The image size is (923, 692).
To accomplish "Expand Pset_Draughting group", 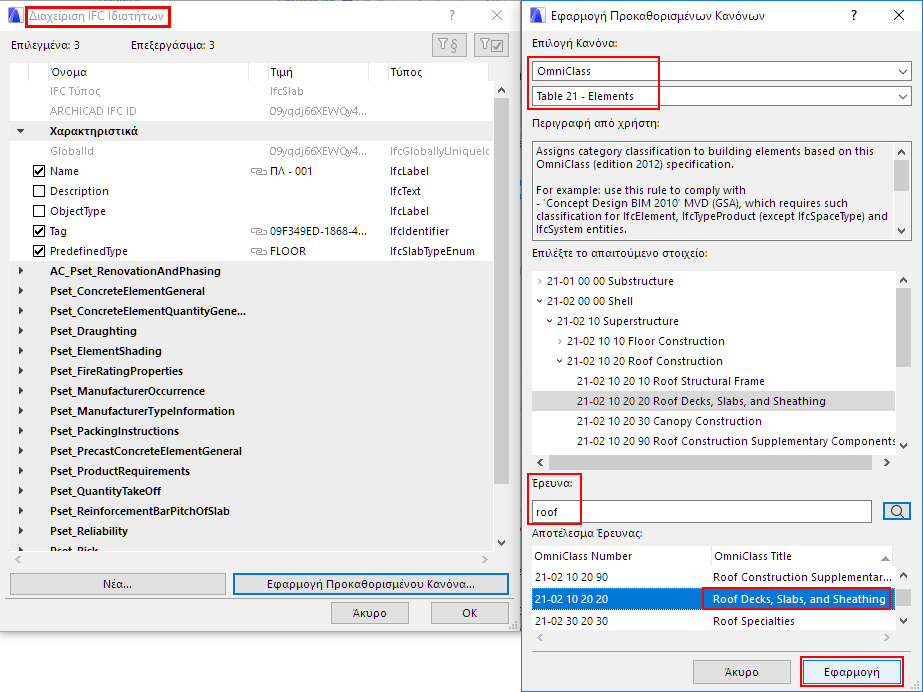I will click(x=21, y=331).
